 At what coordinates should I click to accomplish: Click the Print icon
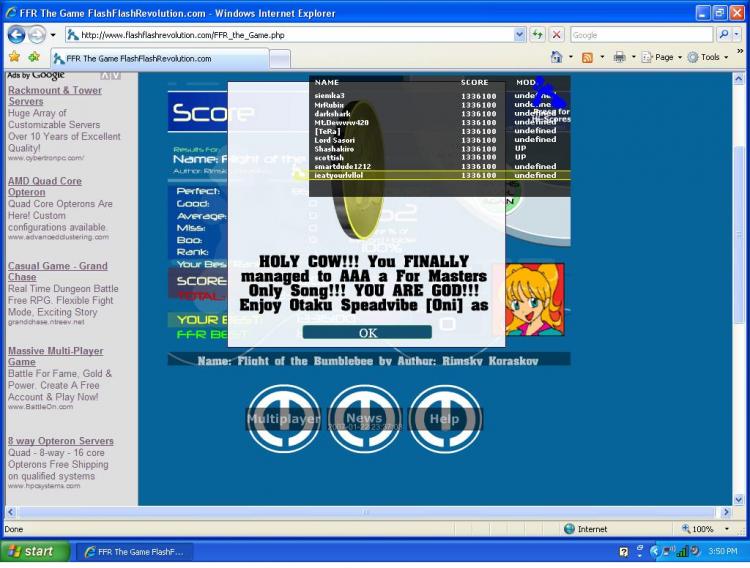(x=619, y=57)
